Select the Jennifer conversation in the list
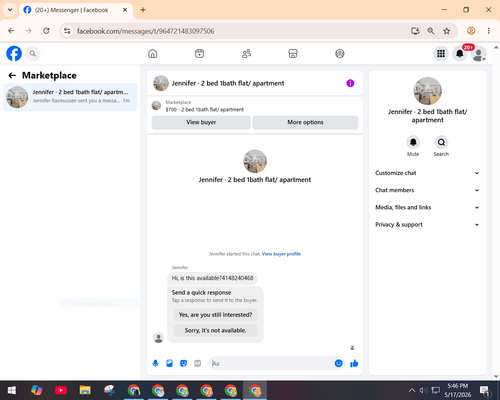Viewport: 500px width, 400px height. coord(70,97)
